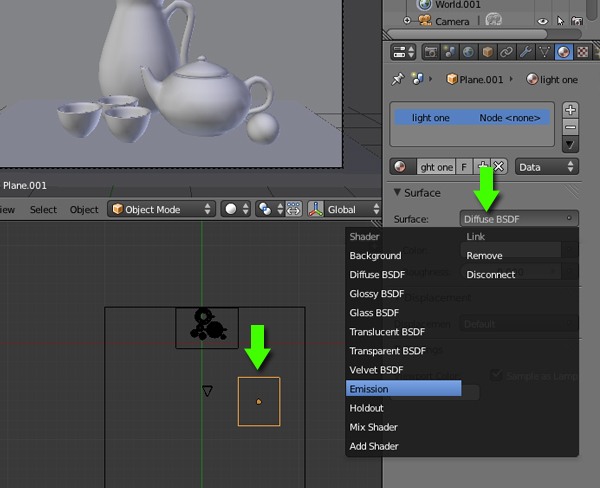Choose Background shader
This screenshot has height=488, width=600.
point(375,256)
